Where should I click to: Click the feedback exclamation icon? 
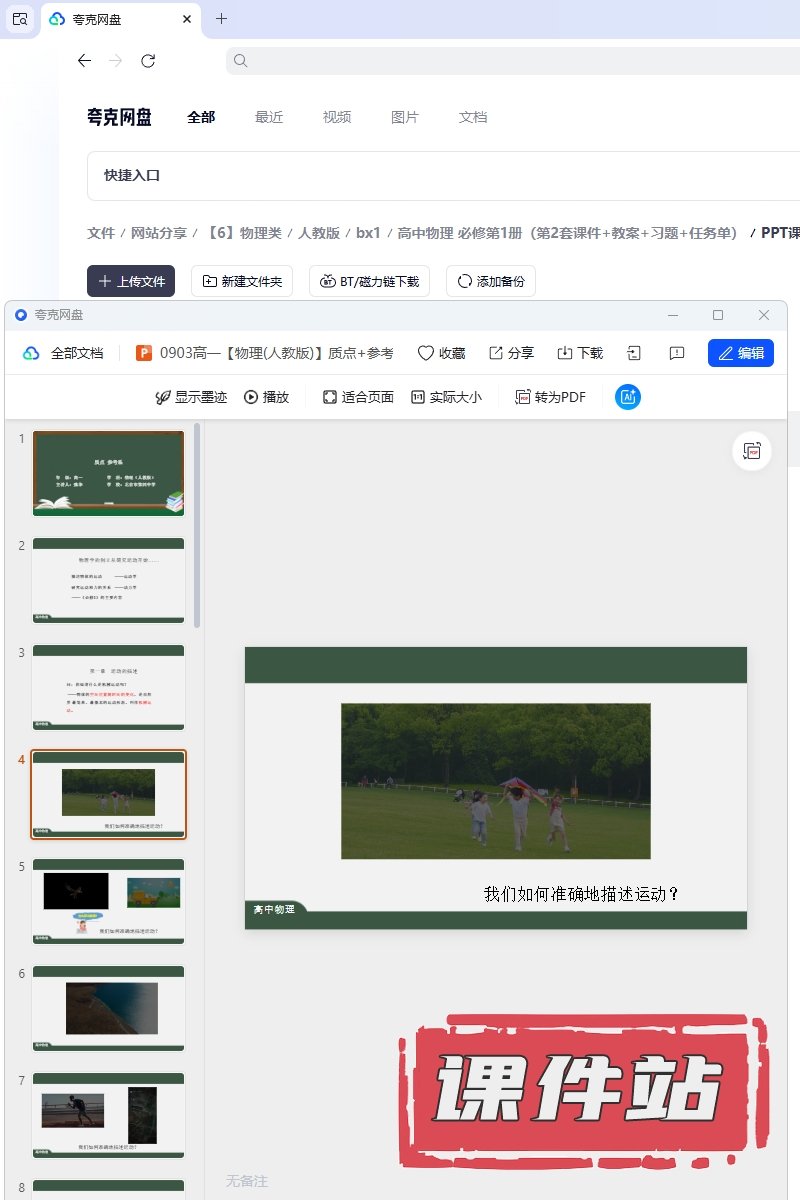[677, 353]
